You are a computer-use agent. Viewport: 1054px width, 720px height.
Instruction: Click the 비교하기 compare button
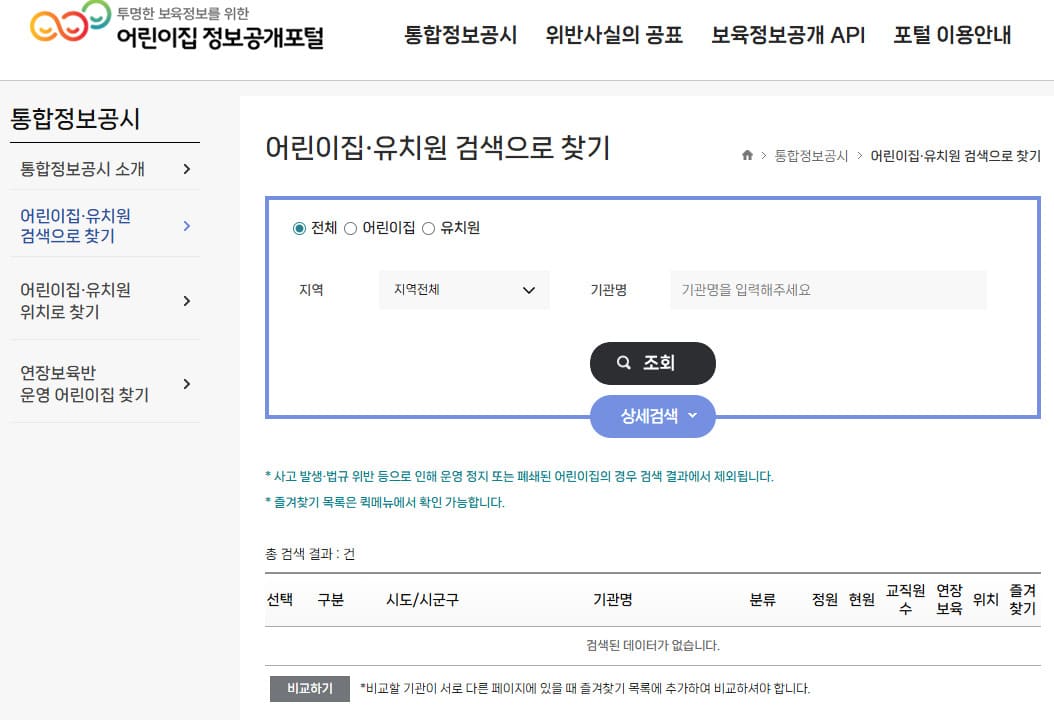click(x=309, y=689)
